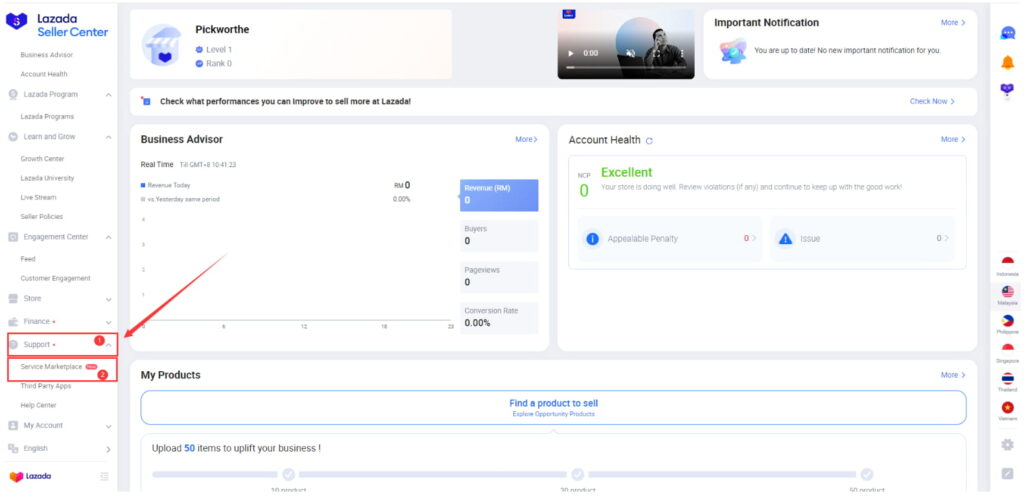The width and height of the screenshot is (1024, 502).
Task: Click the second upload milestone checkmark
Action: point(577,475)
